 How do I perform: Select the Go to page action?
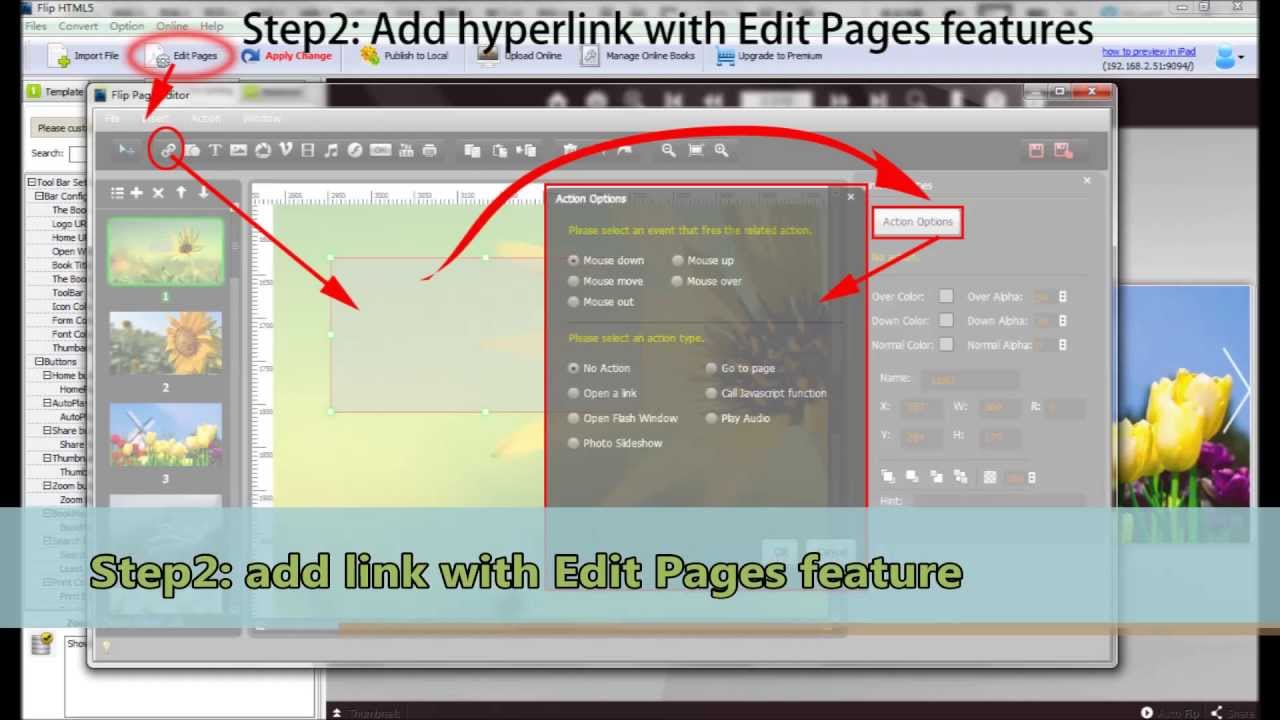click(712, 368)
